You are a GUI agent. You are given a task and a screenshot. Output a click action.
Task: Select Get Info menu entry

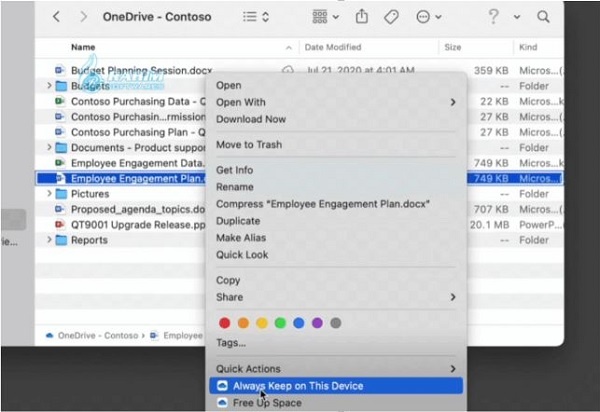336,170
